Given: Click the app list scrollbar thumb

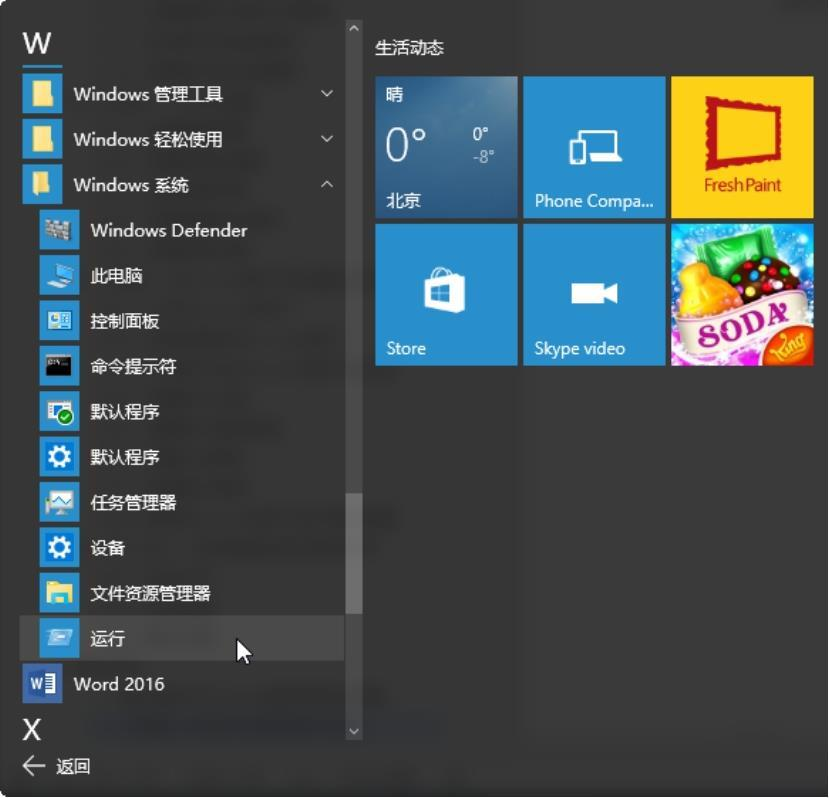Looking at the screenshot, I should coord(354,554).
